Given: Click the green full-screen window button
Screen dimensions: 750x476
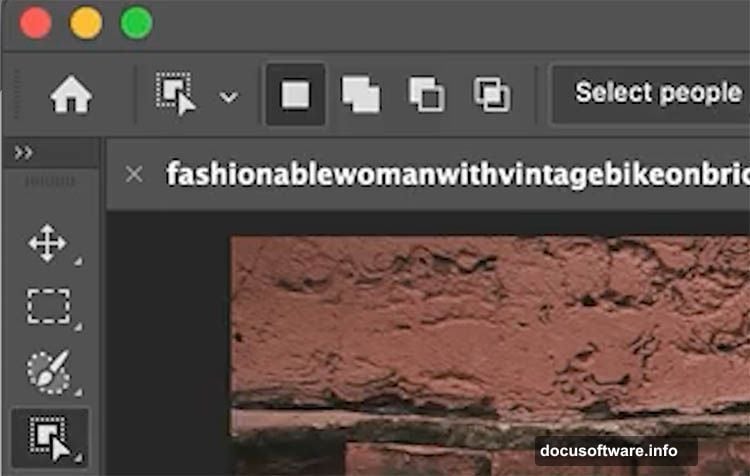Looking at the screenshot, I should coord(136,23).
